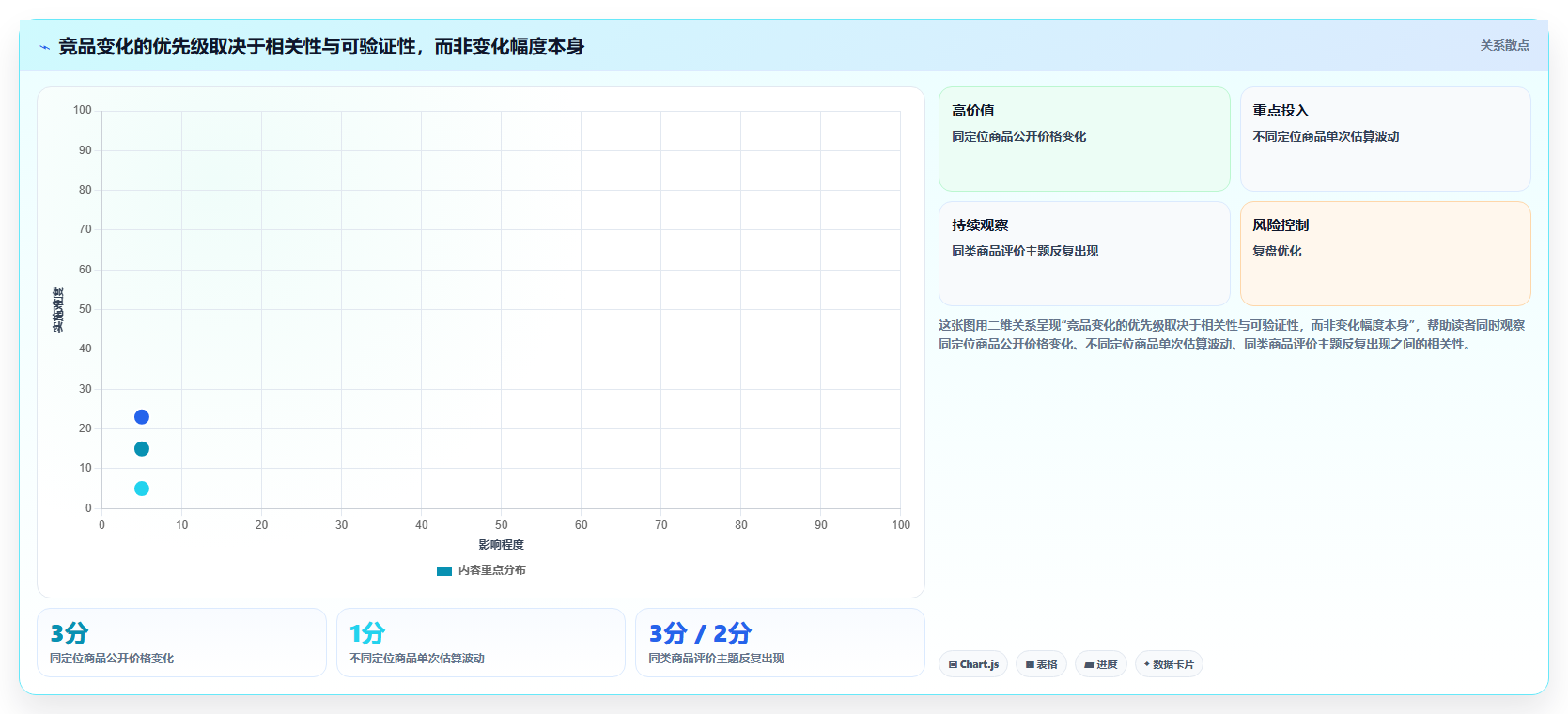Open the 进度 tag

(1101, 664)
